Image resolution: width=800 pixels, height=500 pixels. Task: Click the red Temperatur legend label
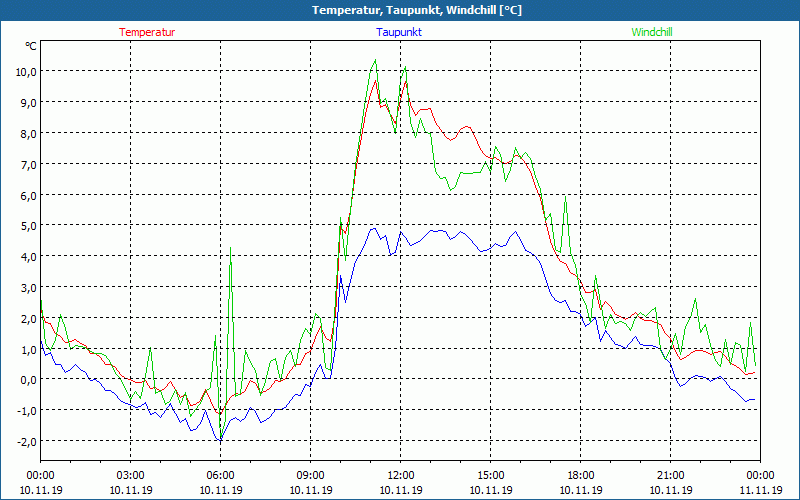point(147,32)
